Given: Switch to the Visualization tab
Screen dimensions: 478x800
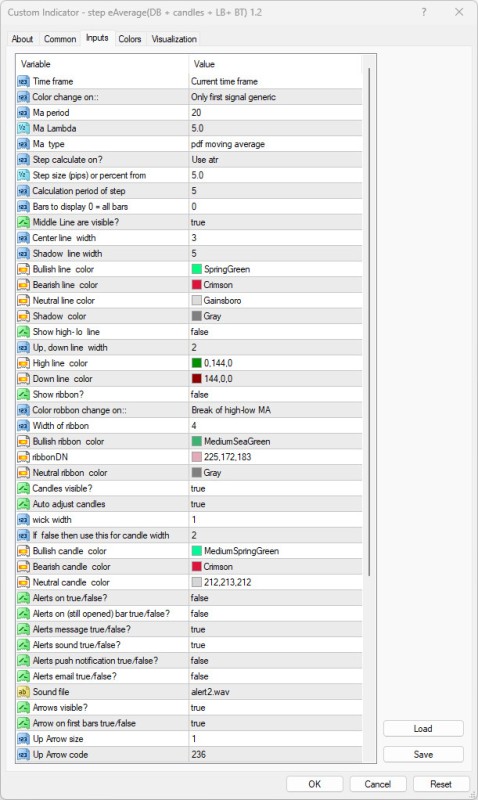Looking at the screenshot, I should click(174, 39).
